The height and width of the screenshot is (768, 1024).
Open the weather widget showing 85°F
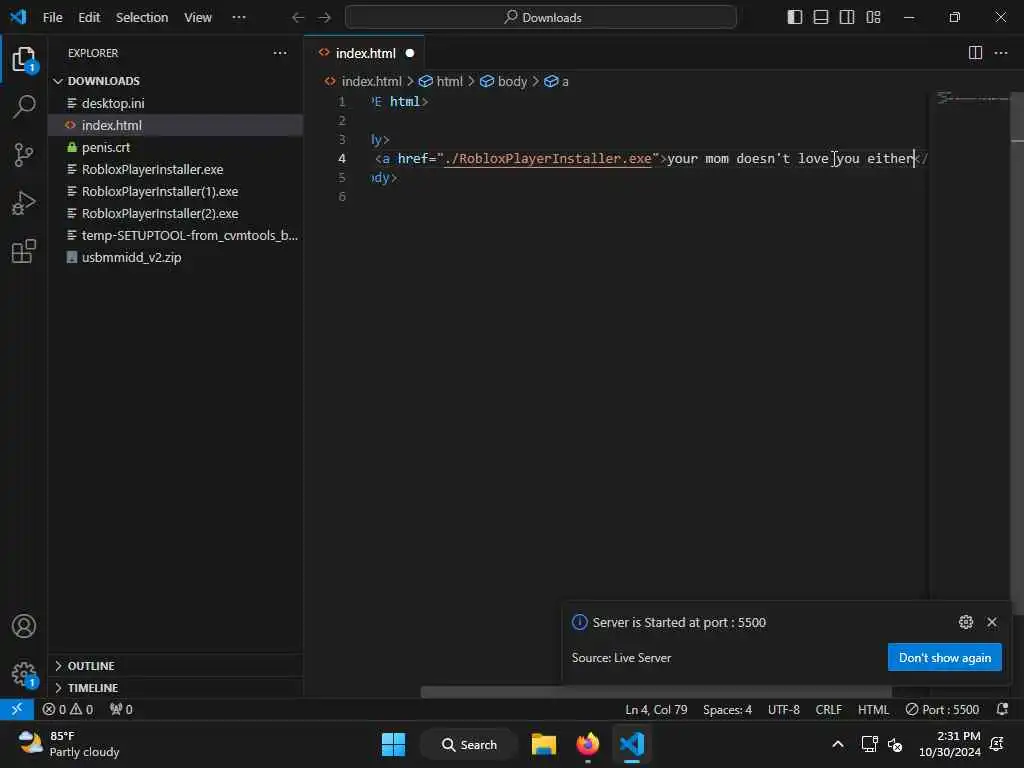click(69, 744)
